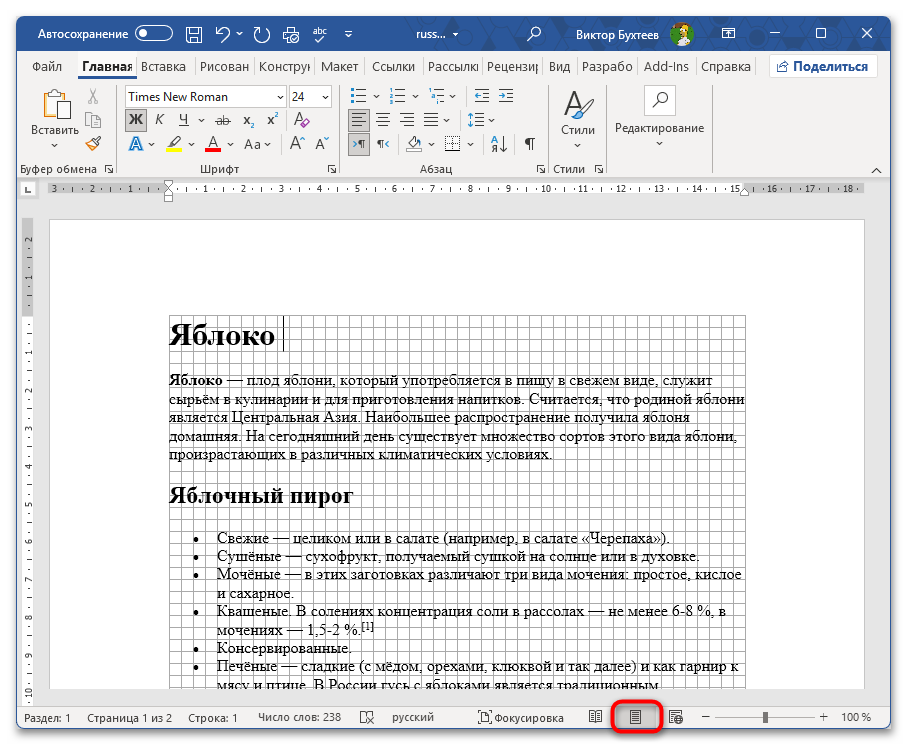
Task: Apply strikethrough formatting
Action: click(223, 120)
